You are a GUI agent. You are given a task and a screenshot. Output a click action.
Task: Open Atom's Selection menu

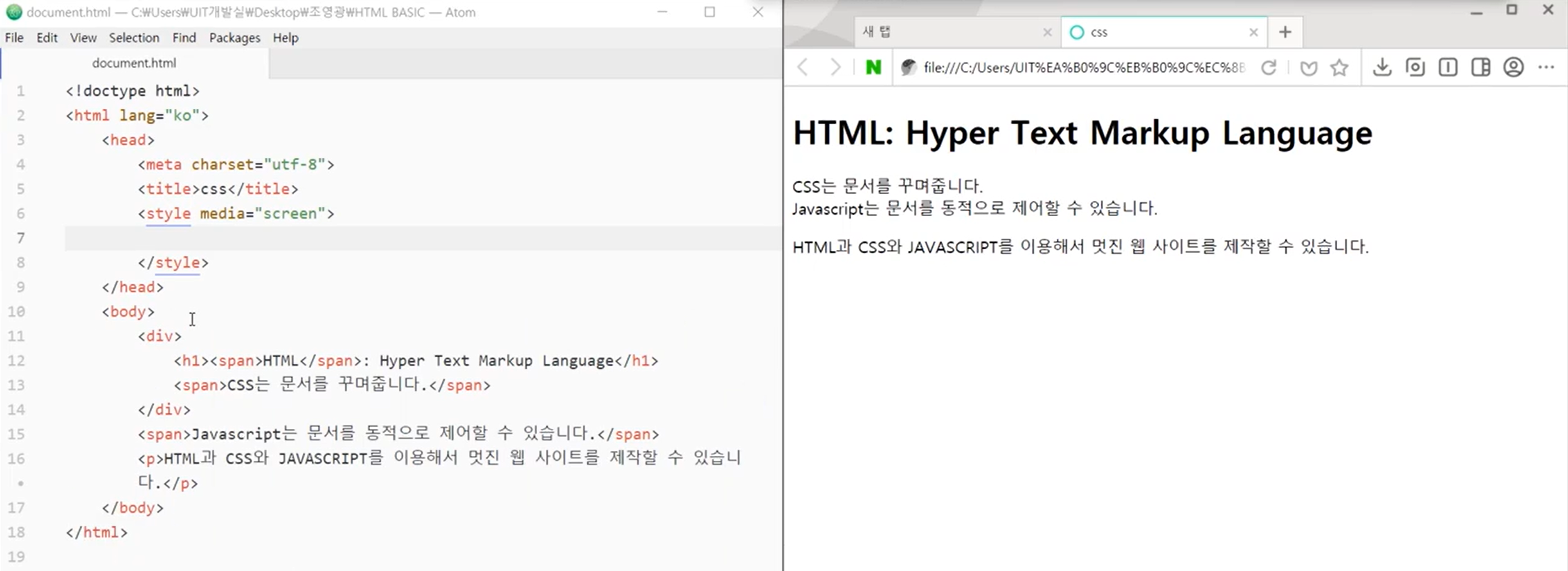tap(134, 38)
